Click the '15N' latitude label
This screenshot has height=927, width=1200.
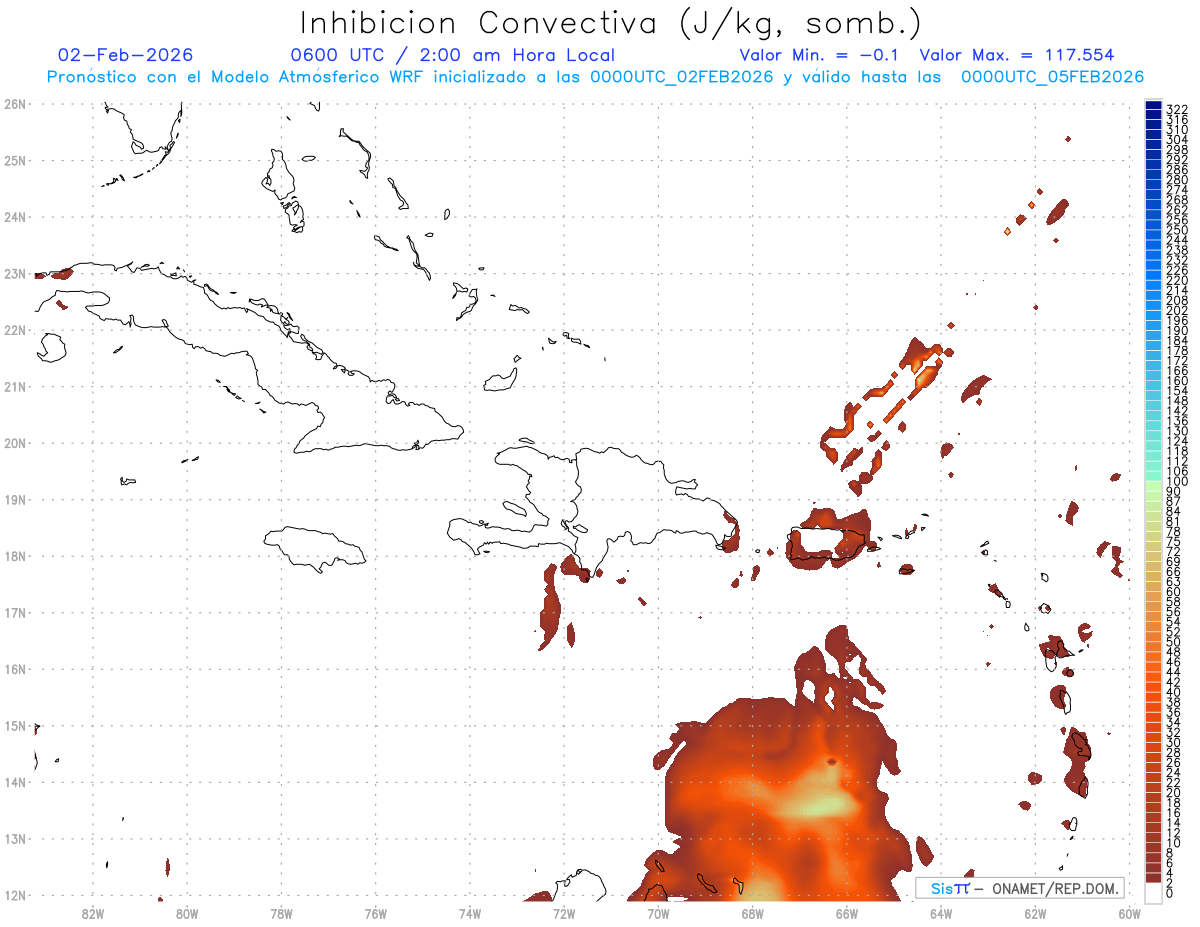click(14, 725)
